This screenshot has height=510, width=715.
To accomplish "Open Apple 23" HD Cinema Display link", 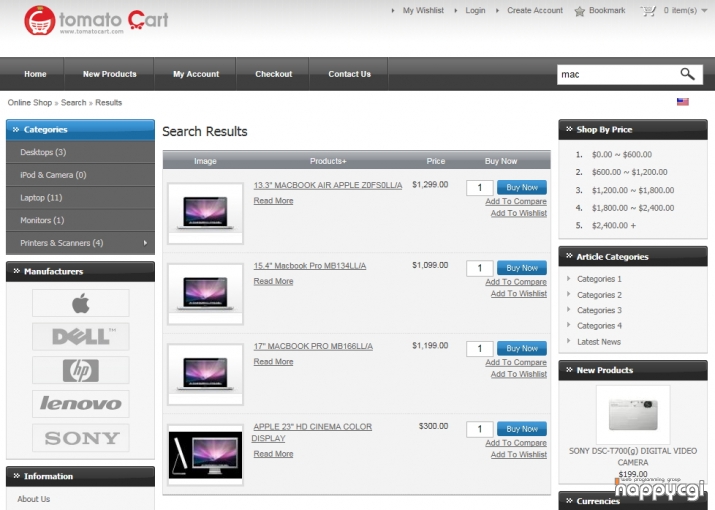I will click(312, 432).
